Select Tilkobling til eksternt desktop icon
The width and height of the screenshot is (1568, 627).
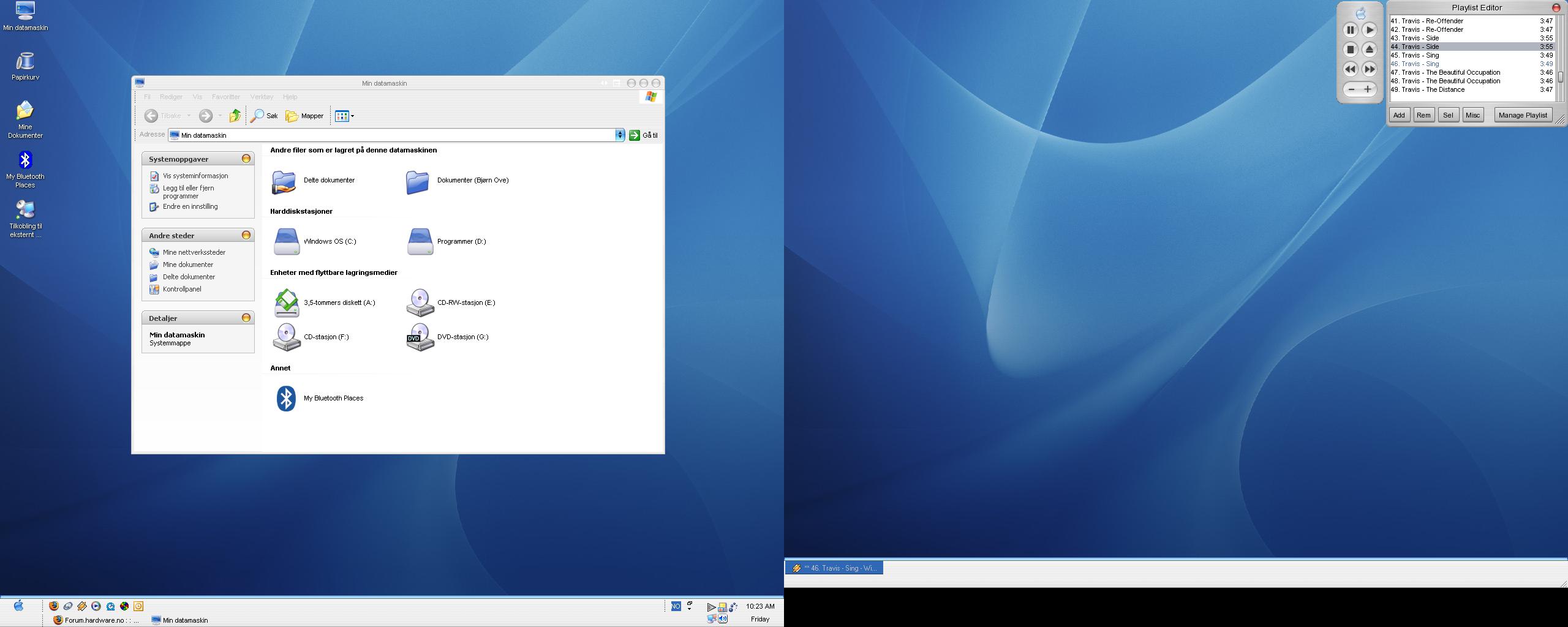tap(25, 219)
